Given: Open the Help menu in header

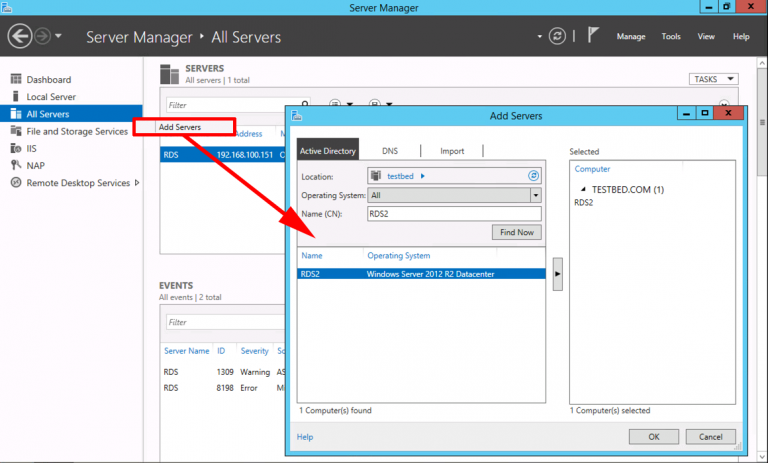Looking at the screenshot, I should tap(741, 36).
